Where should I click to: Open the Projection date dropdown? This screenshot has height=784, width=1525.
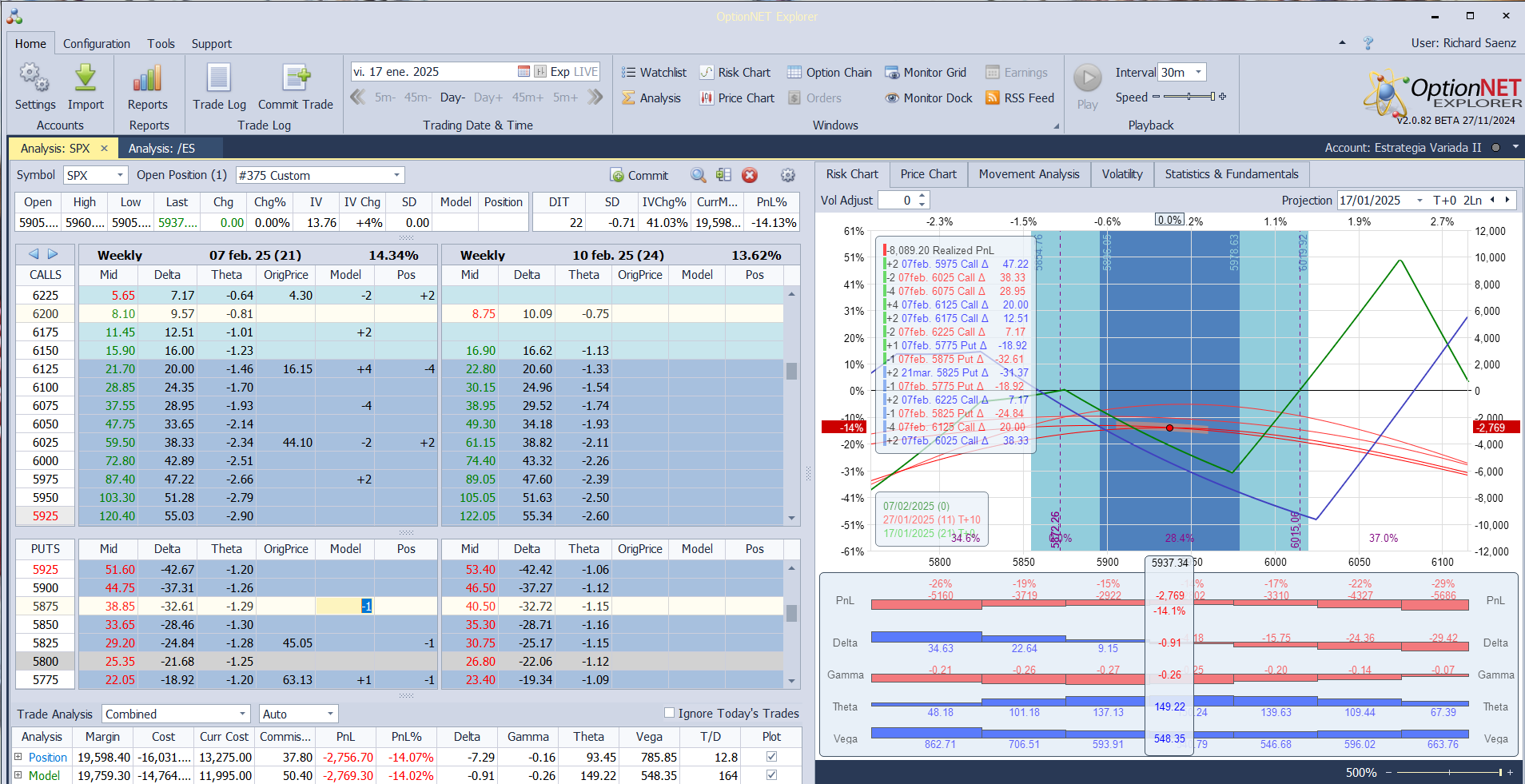pos(1419,201)
